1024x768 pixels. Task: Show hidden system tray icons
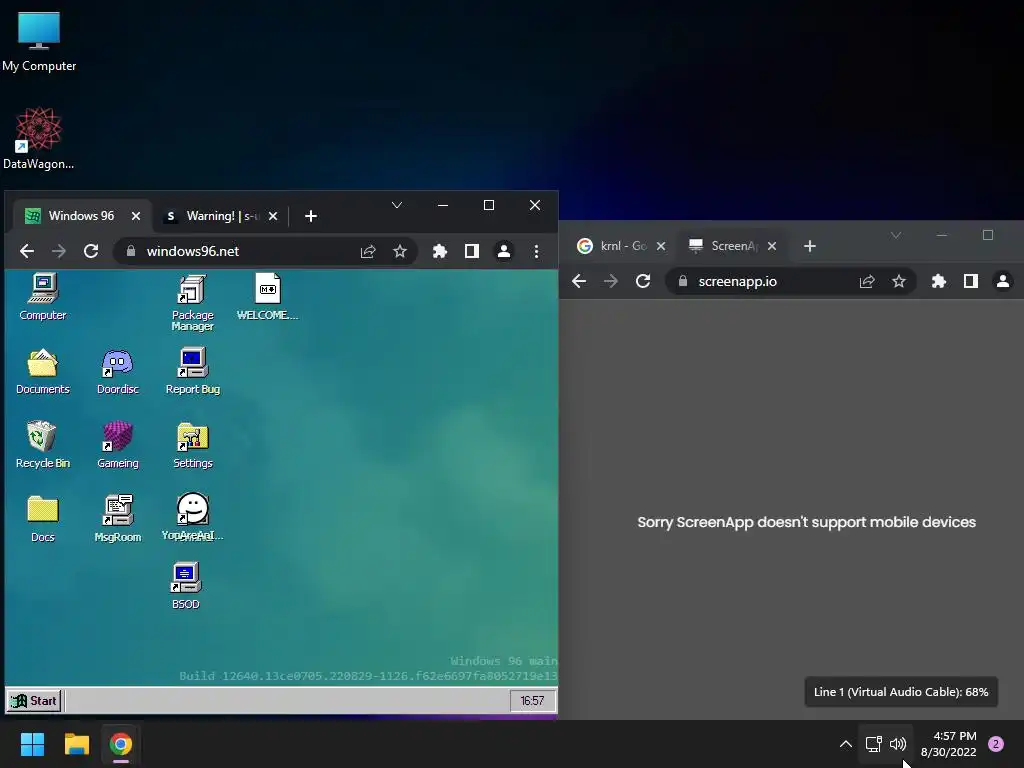pyautogui.click(x=845, y=744)
